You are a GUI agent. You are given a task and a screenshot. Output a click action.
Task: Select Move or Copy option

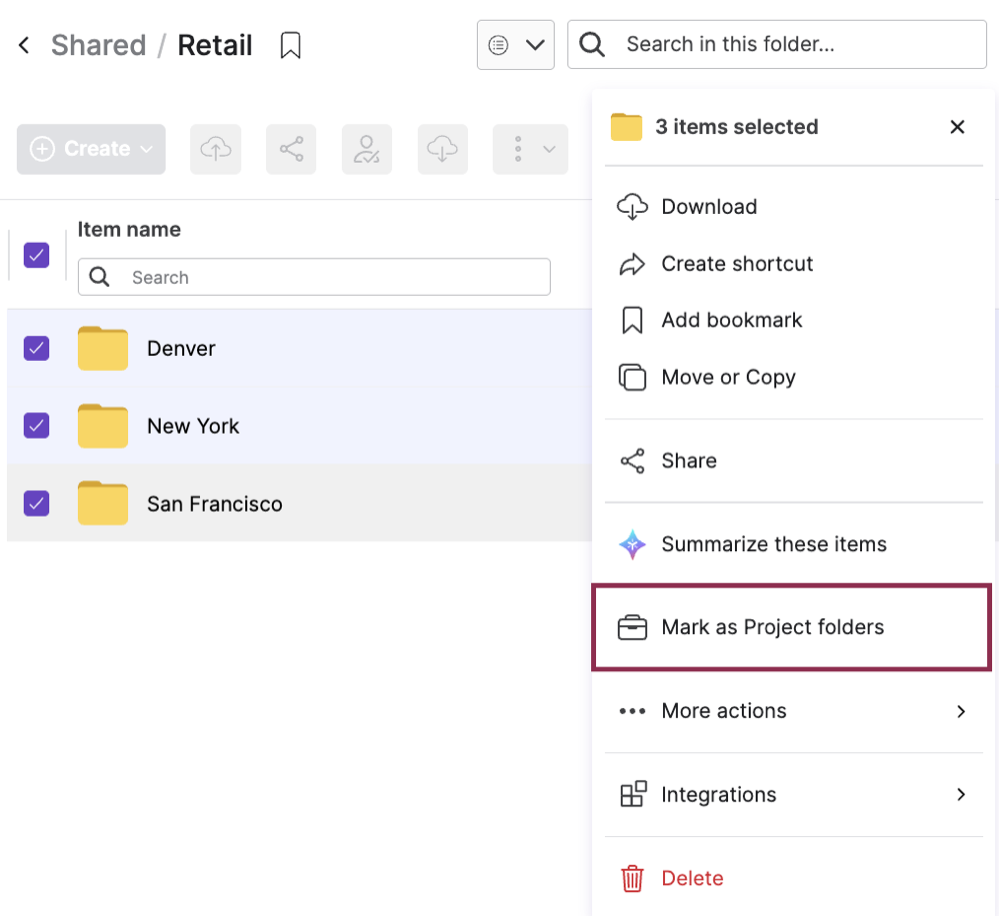(728, 378)
